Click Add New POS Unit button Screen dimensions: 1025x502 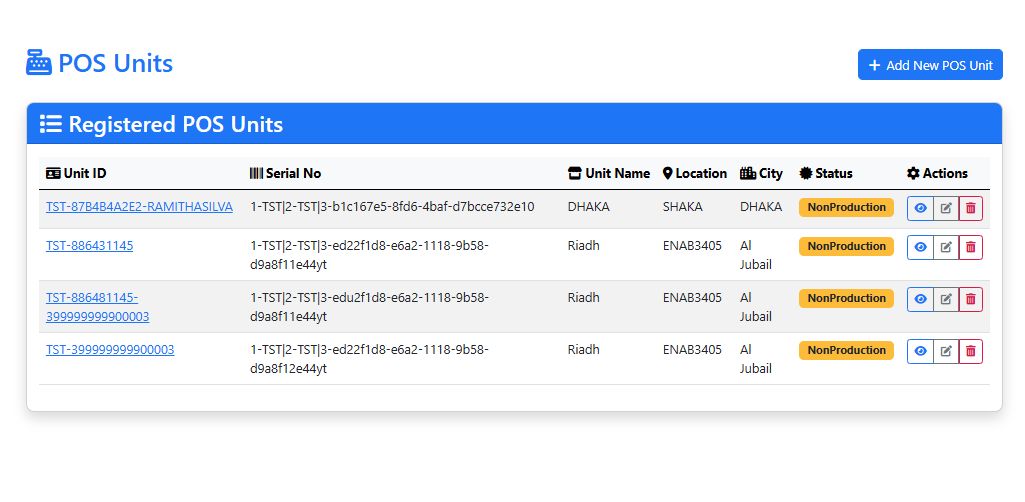point(930,65)
